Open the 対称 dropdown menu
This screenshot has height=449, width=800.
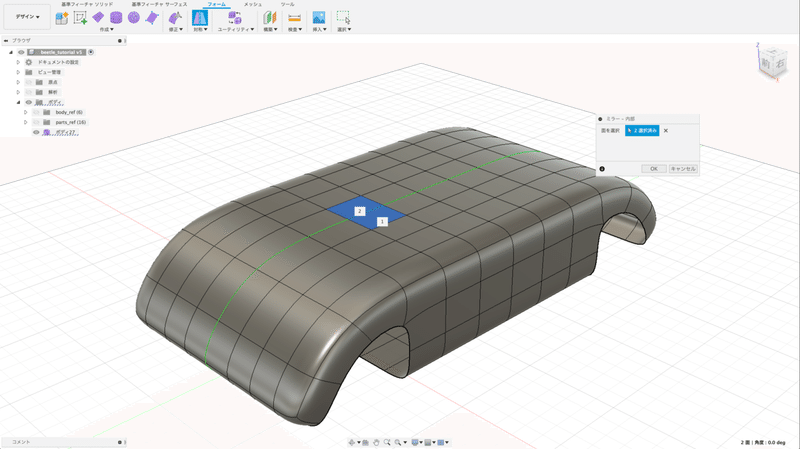pos(200,30)
